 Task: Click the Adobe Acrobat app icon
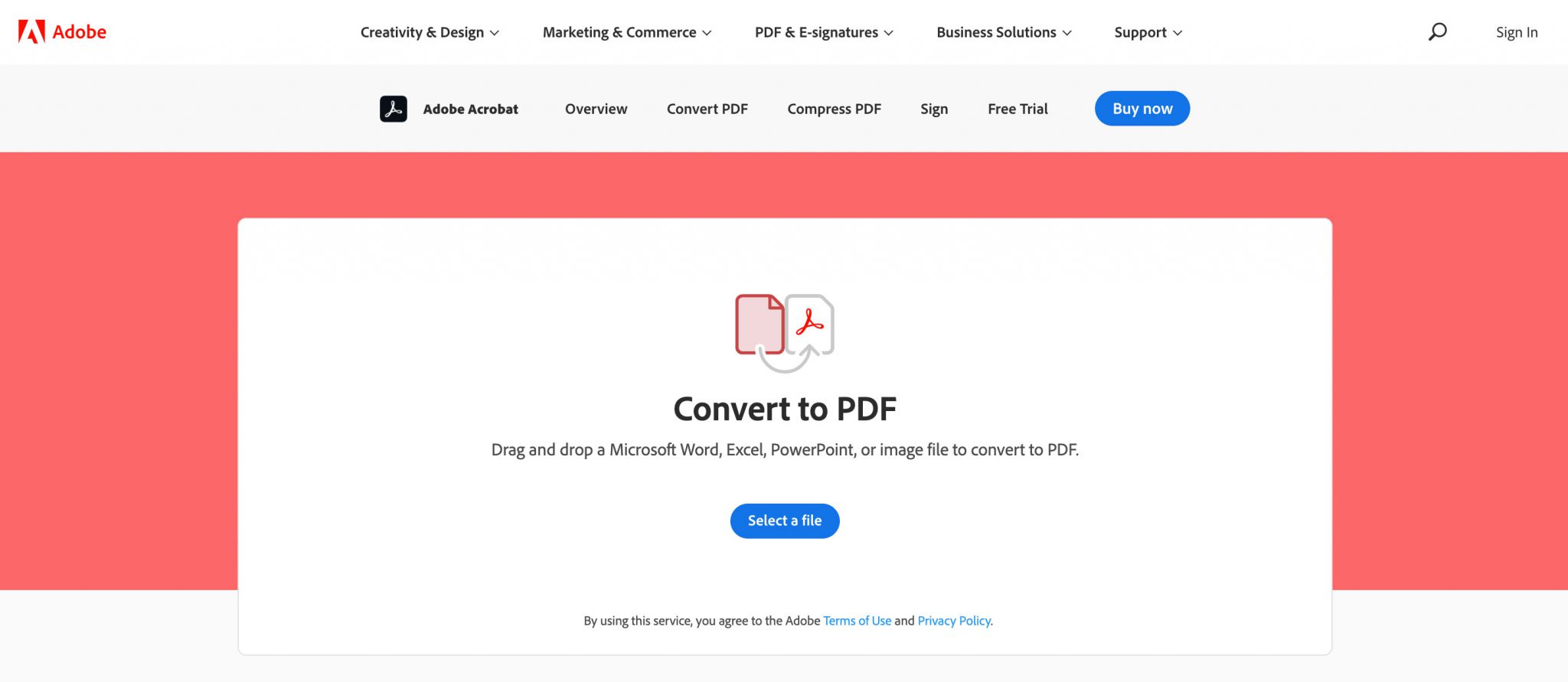tap(394, 109)
